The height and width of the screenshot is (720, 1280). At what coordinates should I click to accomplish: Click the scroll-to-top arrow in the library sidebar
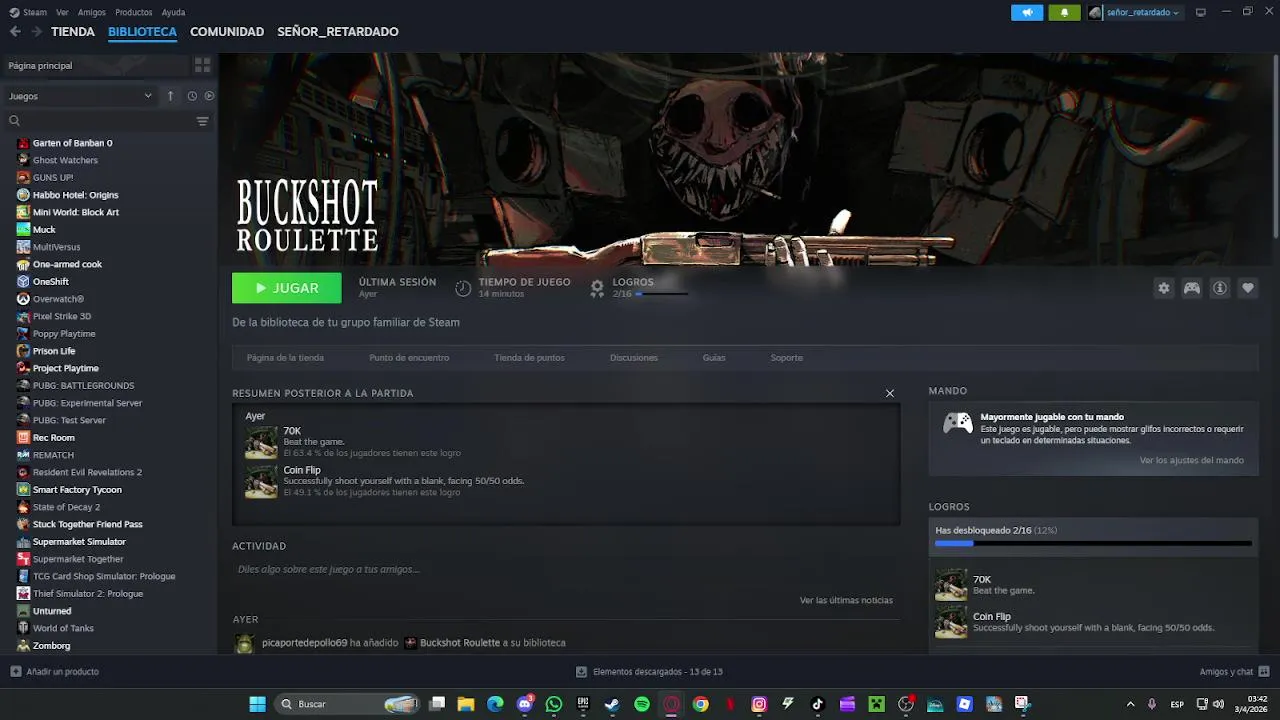(170, 96)
